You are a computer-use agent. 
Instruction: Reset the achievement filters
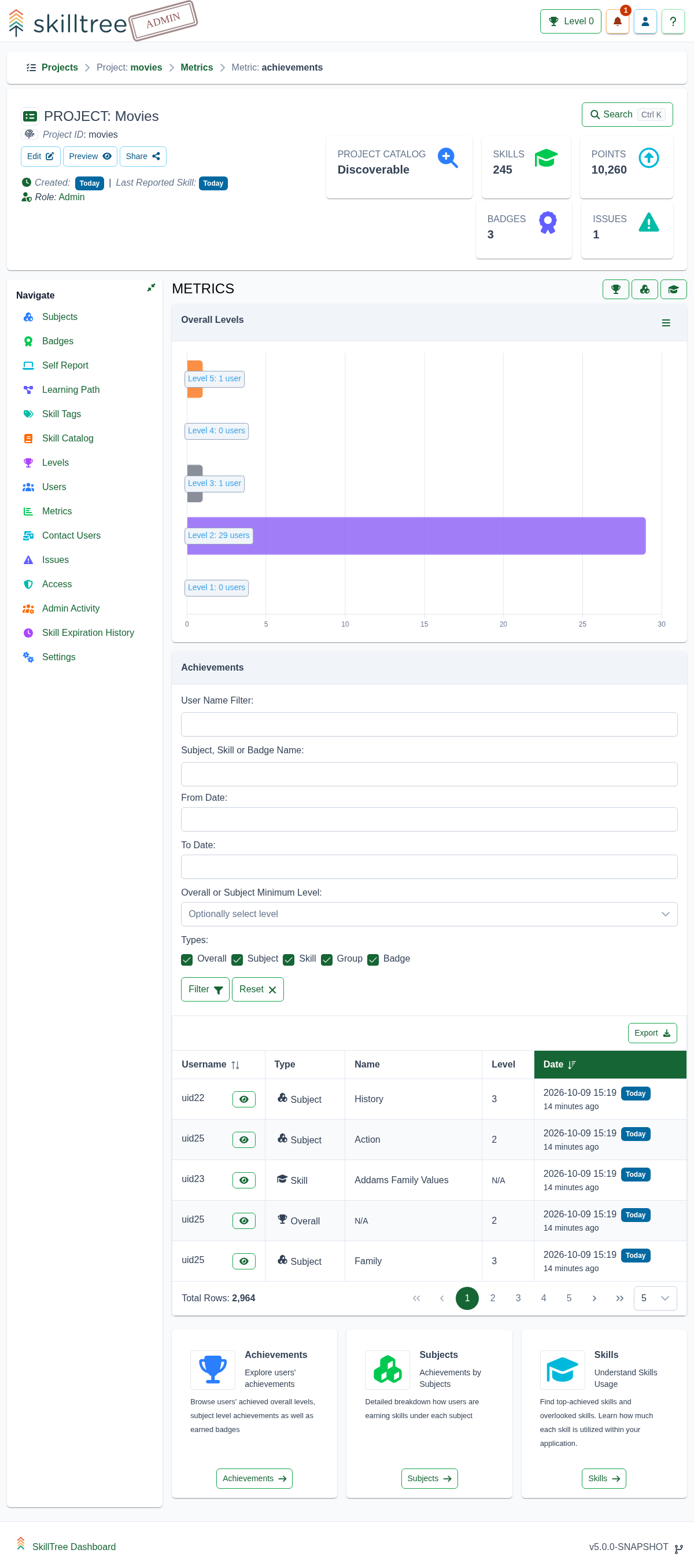coord(257,990)
